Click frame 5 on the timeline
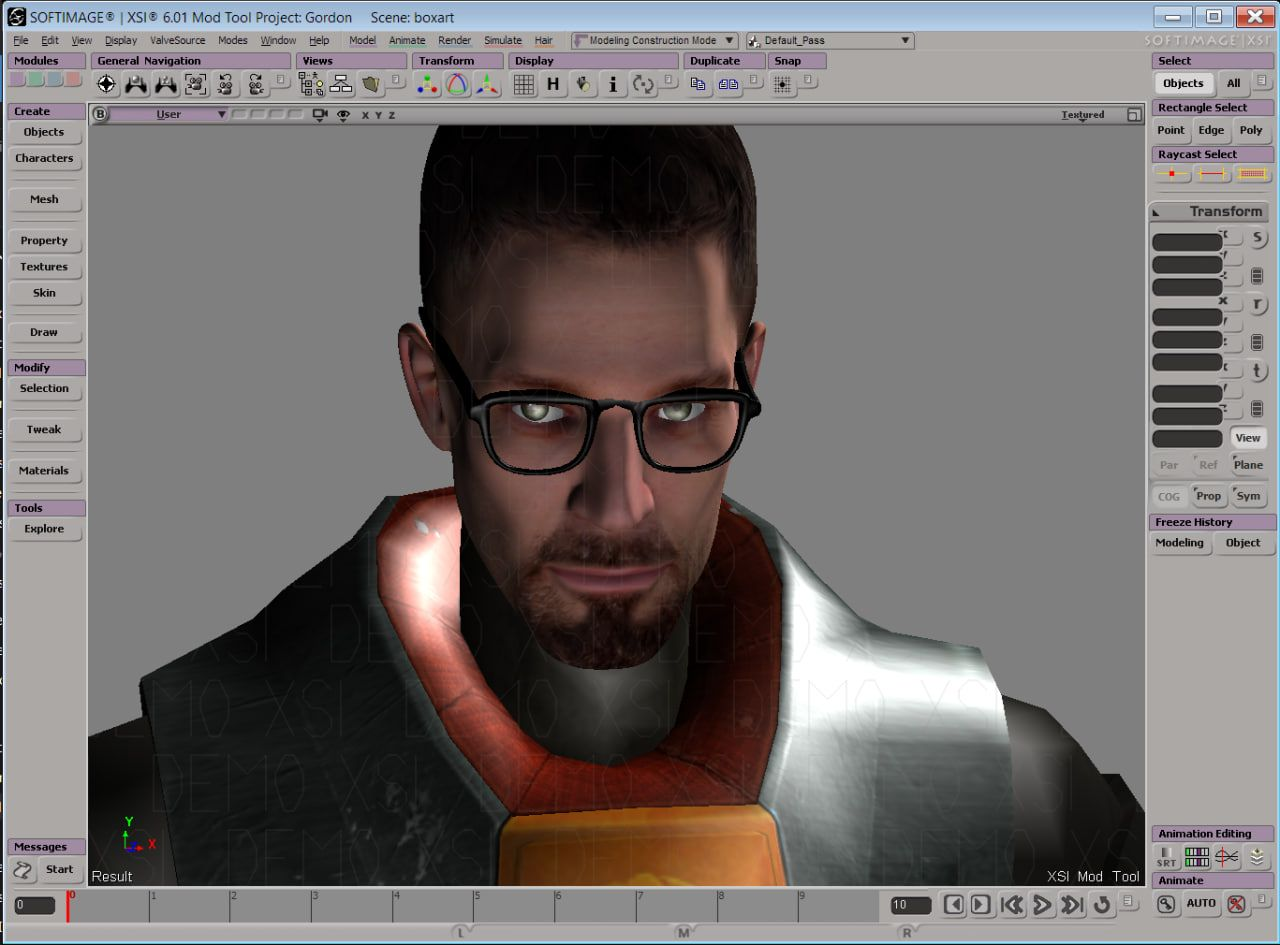The image size is (1280, 945). [x=477, y=906]
